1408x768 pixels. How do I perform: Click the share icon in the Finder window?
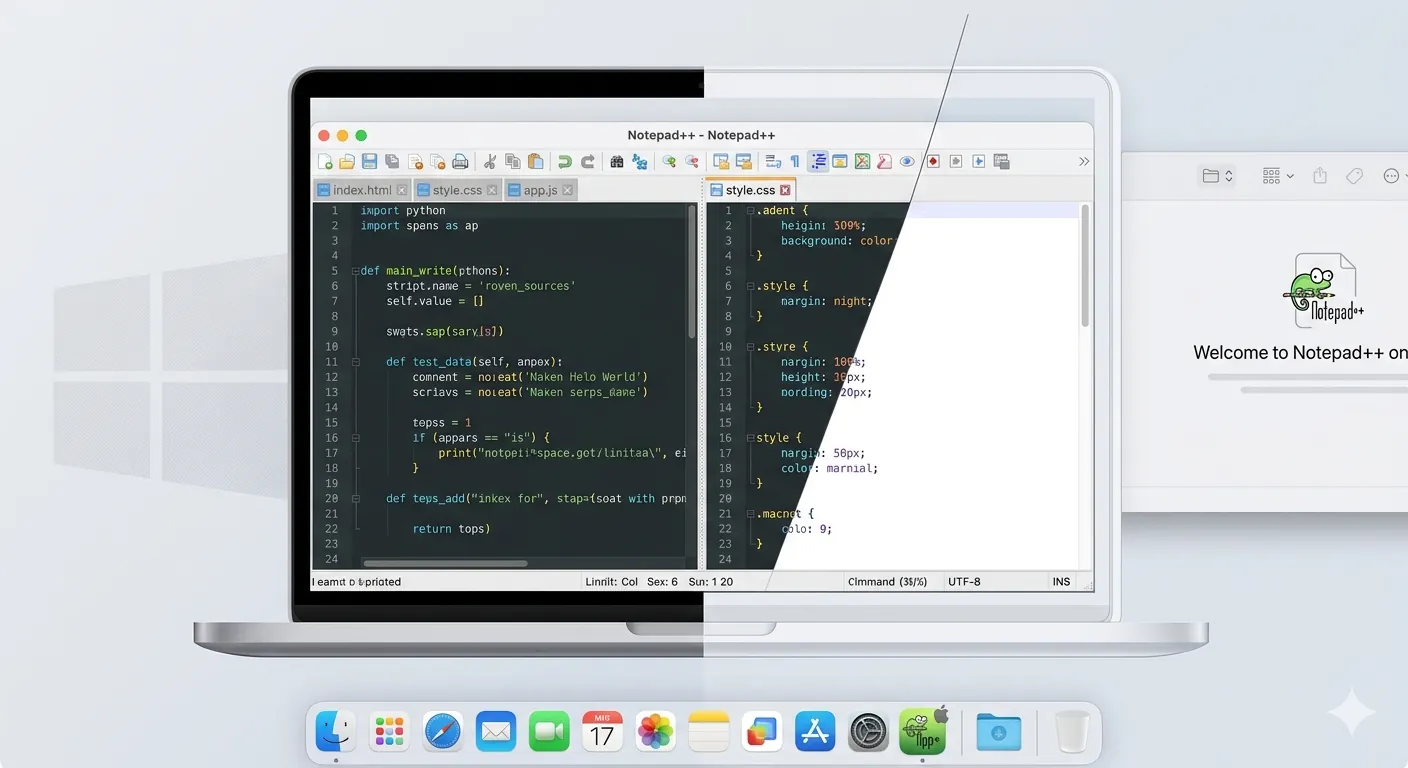click(x=1320, y=176)
